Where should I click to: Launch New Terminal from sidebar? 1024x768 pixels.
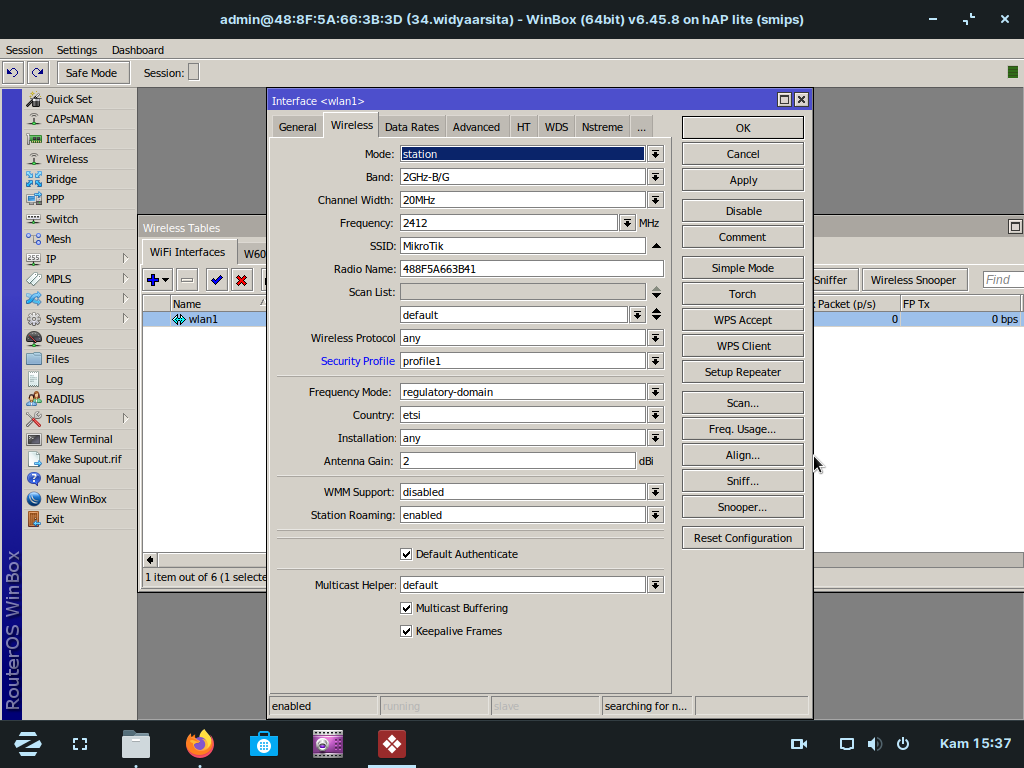pyautogui.click(x=80, y=440)
